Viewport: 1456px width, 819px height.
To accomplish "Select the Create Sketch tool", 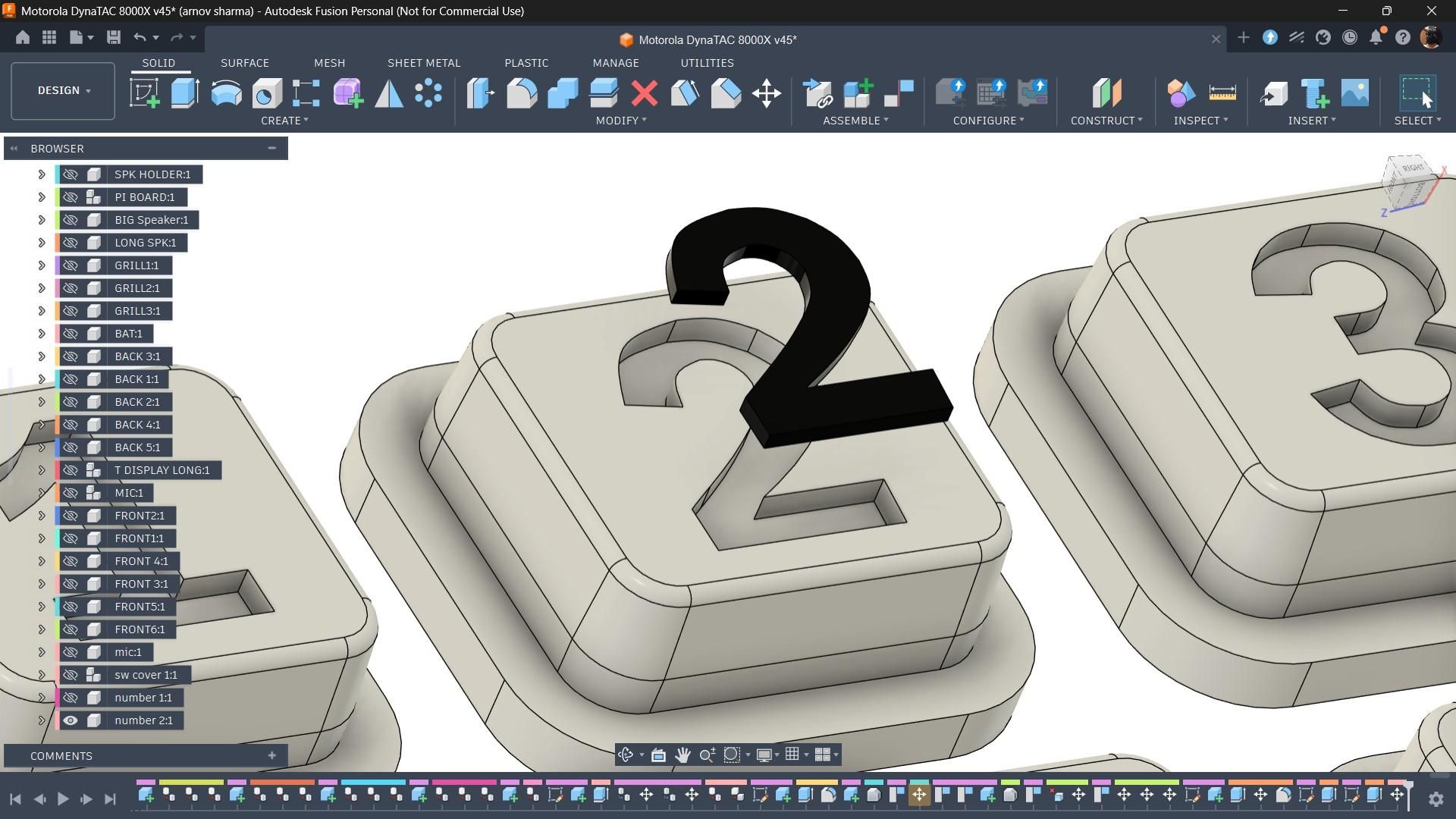I will 144,93.
